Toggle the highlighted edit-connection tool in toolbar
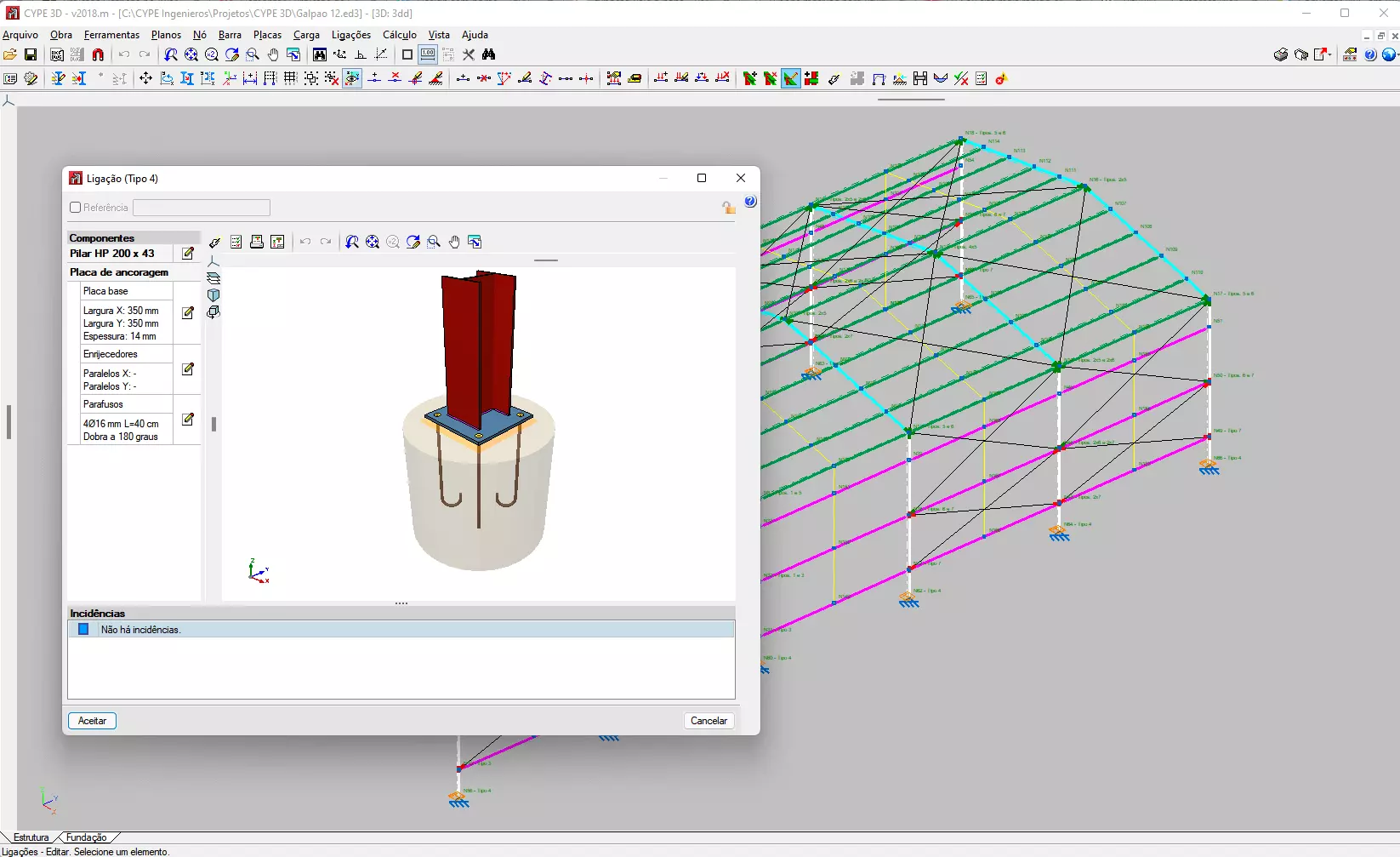Image resolution: width=1400 pixels, height=857 pixels. click(x=791, y=79)
